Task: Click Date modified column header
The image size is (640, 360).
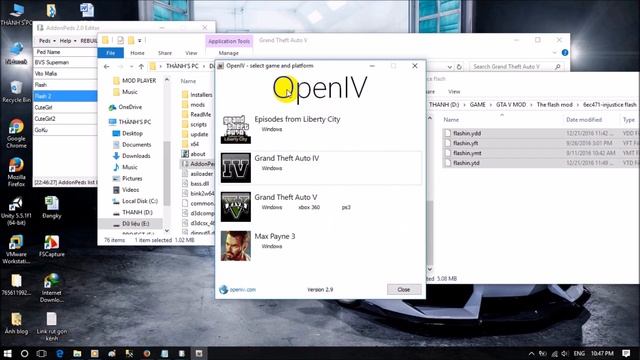Action: pyautogui.click(x=584, y=120)
